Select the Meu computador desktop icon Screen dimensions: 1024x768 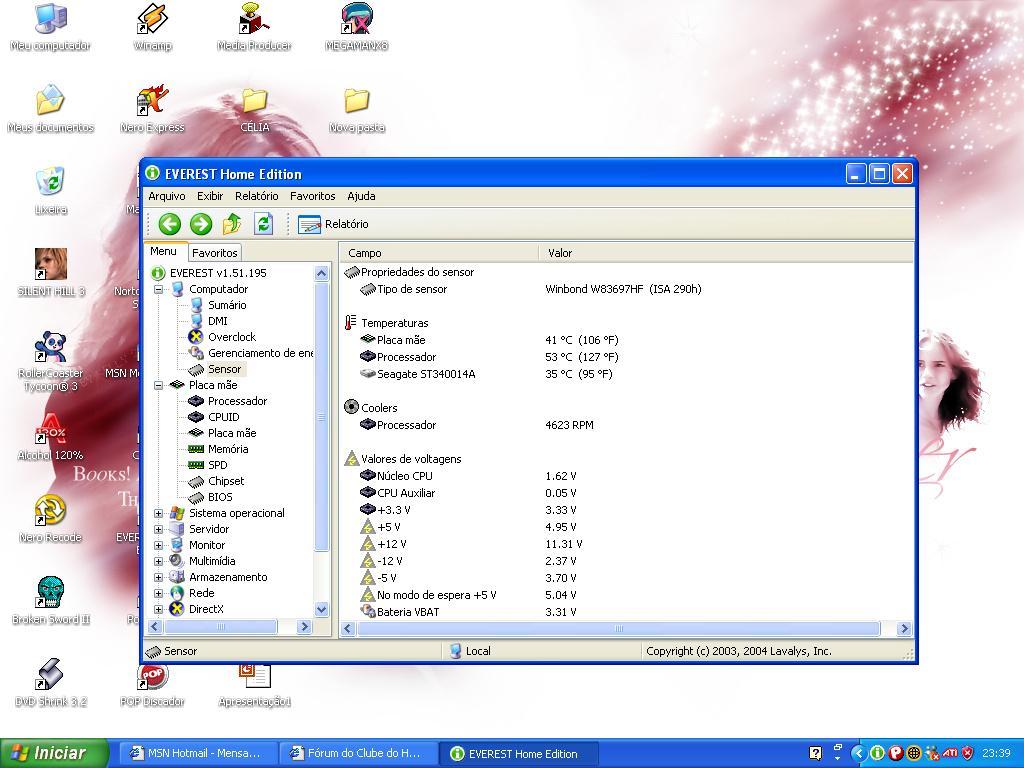tap(50, 28)
